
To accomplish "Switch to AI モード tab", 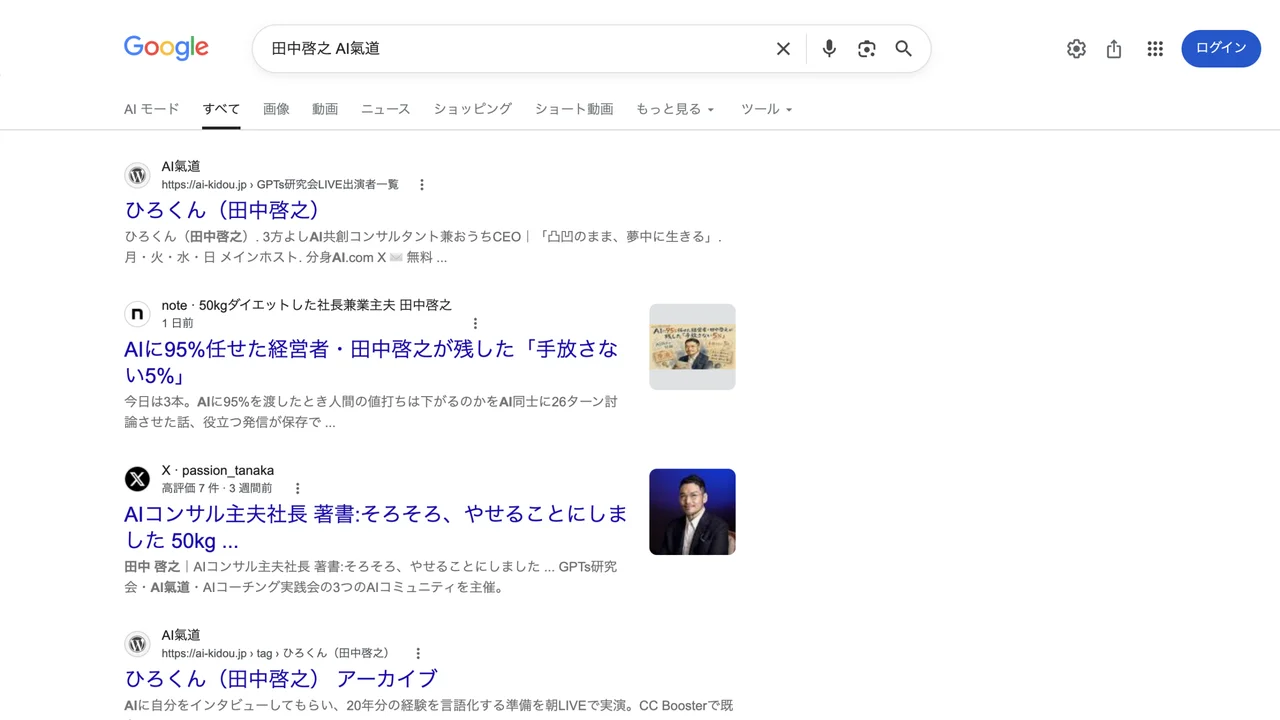I will coord(152,109).
